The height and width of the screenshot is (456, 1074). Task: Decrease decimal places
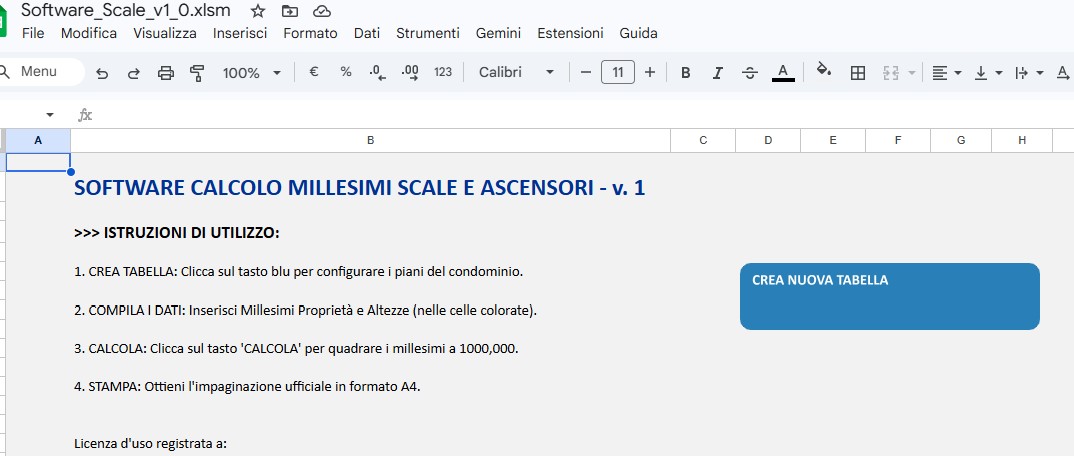point(377,73)
